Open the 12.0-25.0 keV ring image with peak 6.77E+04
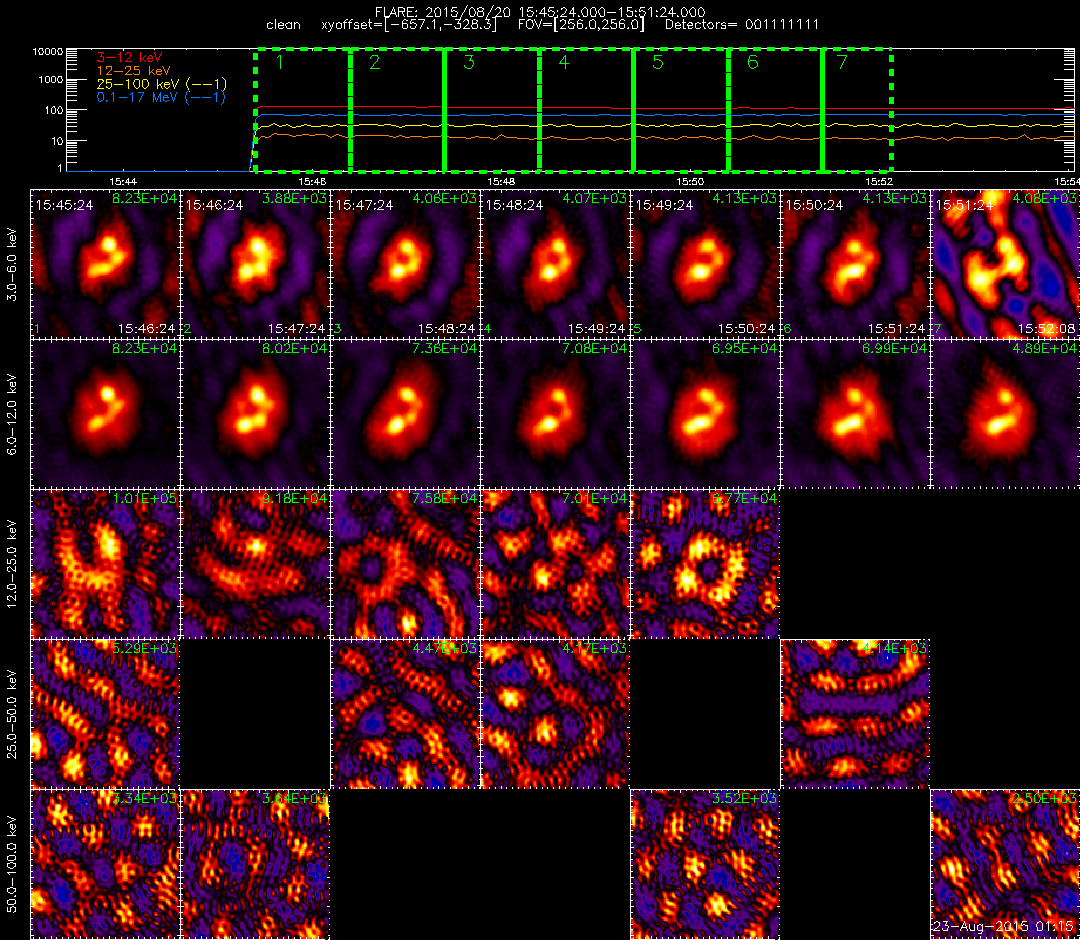The width and height of the screenshot is (1080, 940). coord(705,564)
